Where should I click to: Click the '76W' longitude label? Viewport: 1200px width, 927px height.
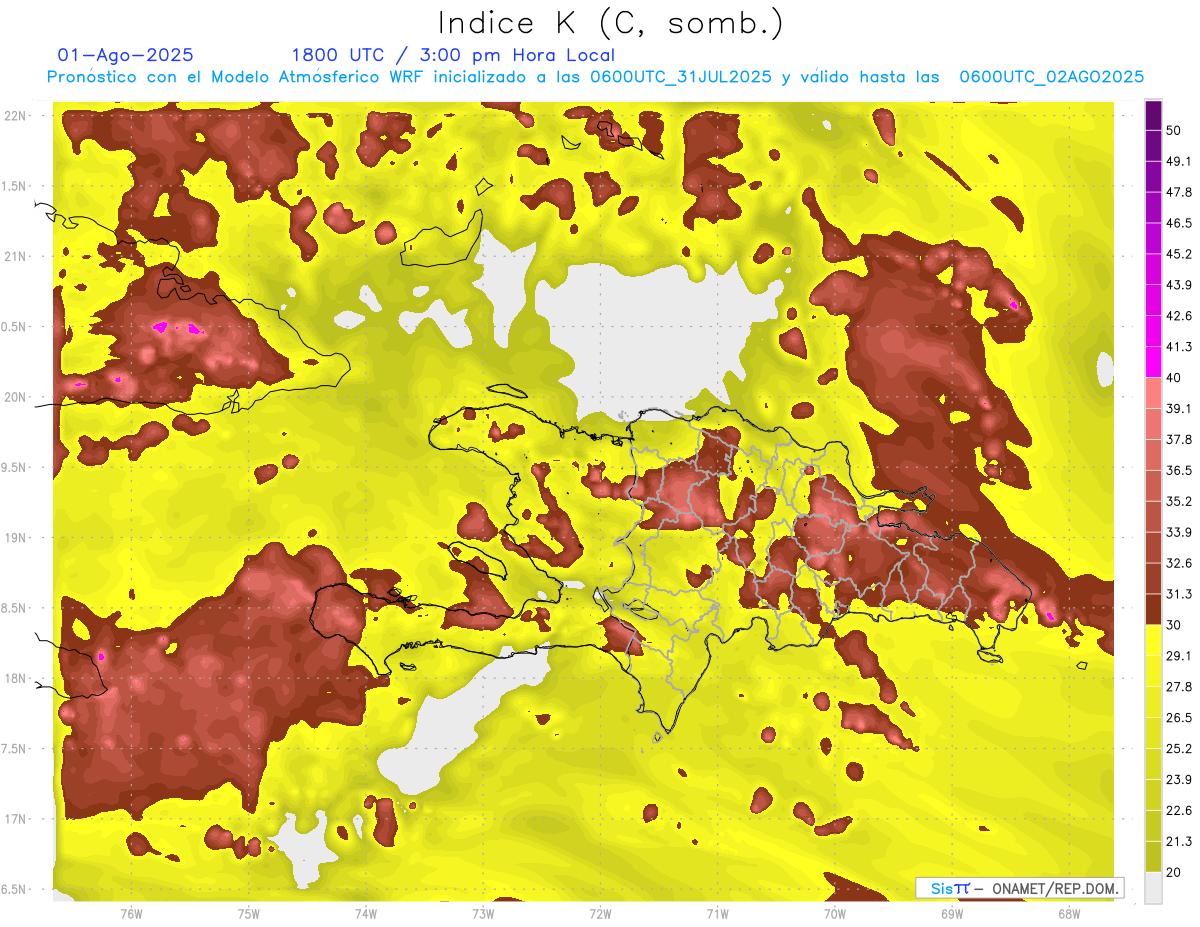(x=131, y=913)
